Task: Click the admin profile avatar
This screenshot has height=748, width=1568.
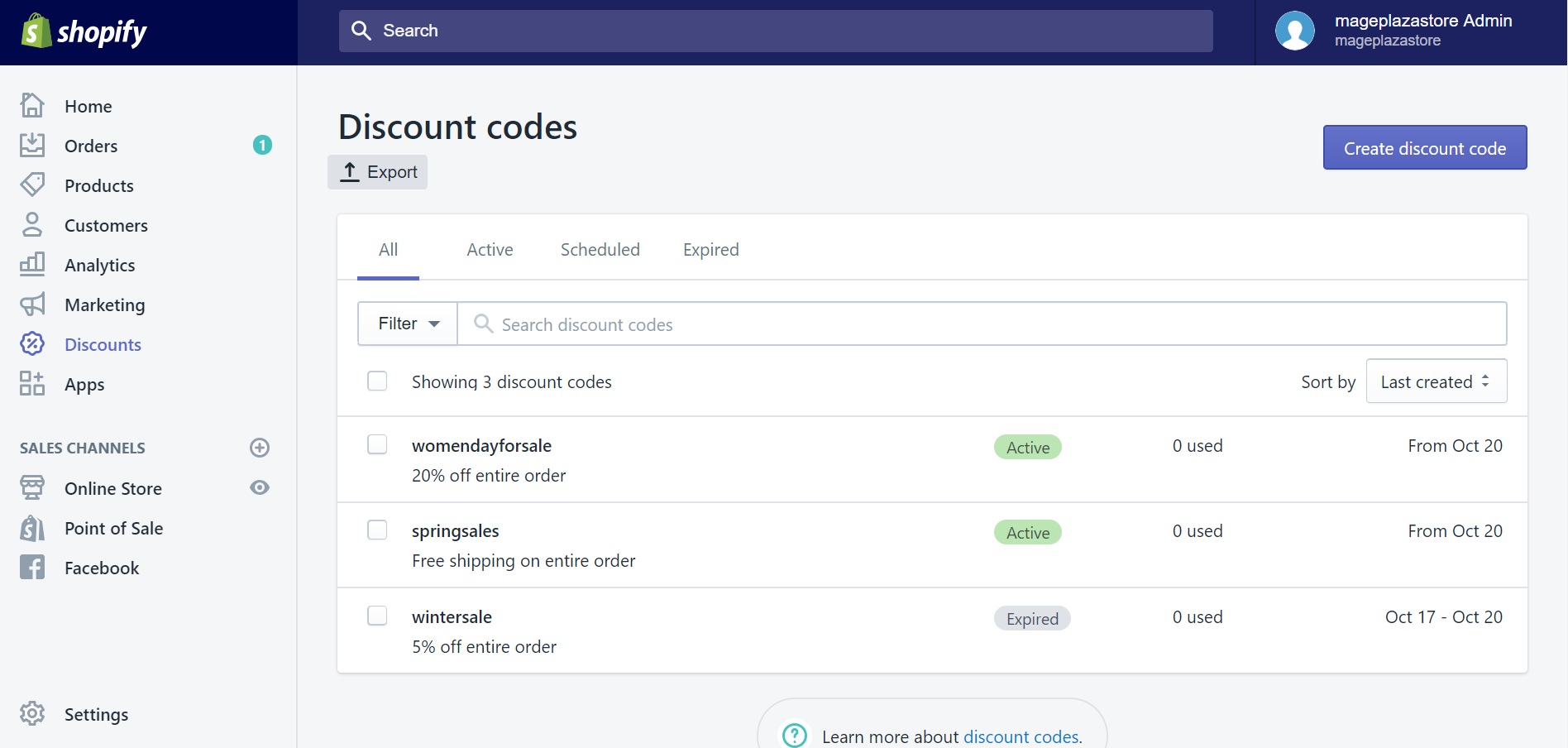Action: tap(1295, 31)
